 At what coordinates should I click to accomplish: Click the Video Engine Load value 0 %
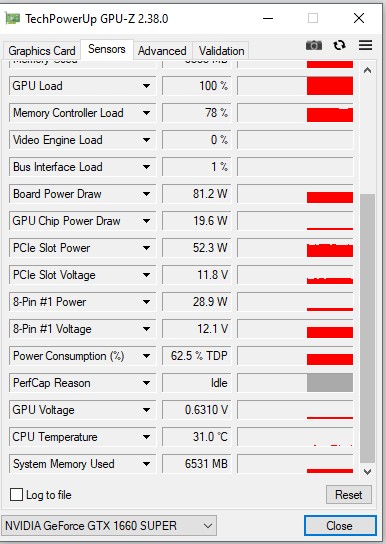point(197,140)
